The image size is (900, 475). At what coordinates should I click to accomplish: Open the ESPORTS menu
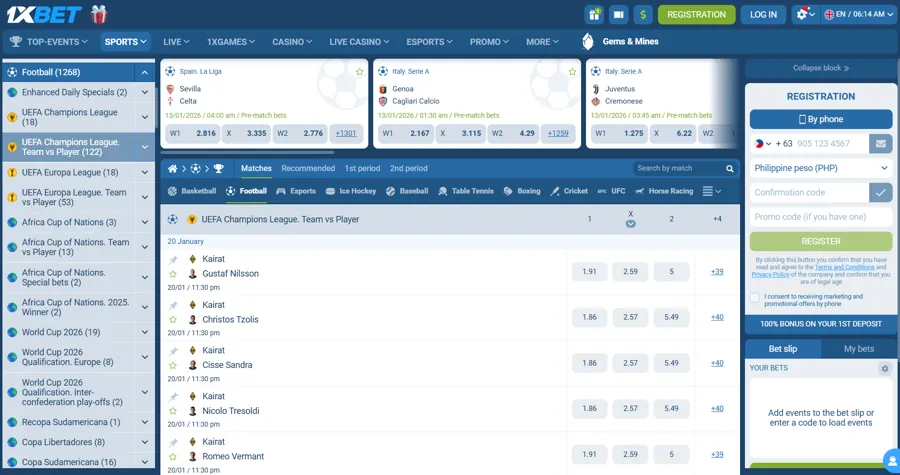(x=429, y=42)
